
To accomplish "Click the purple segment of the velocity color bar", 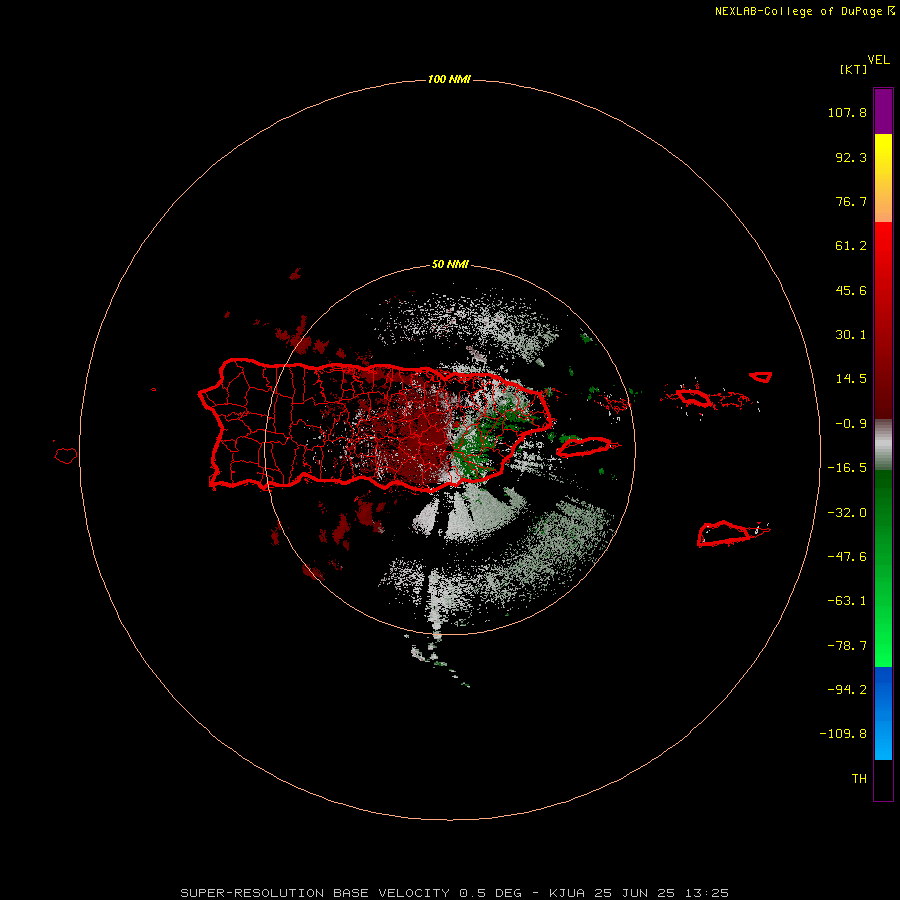I will [883, 111].
